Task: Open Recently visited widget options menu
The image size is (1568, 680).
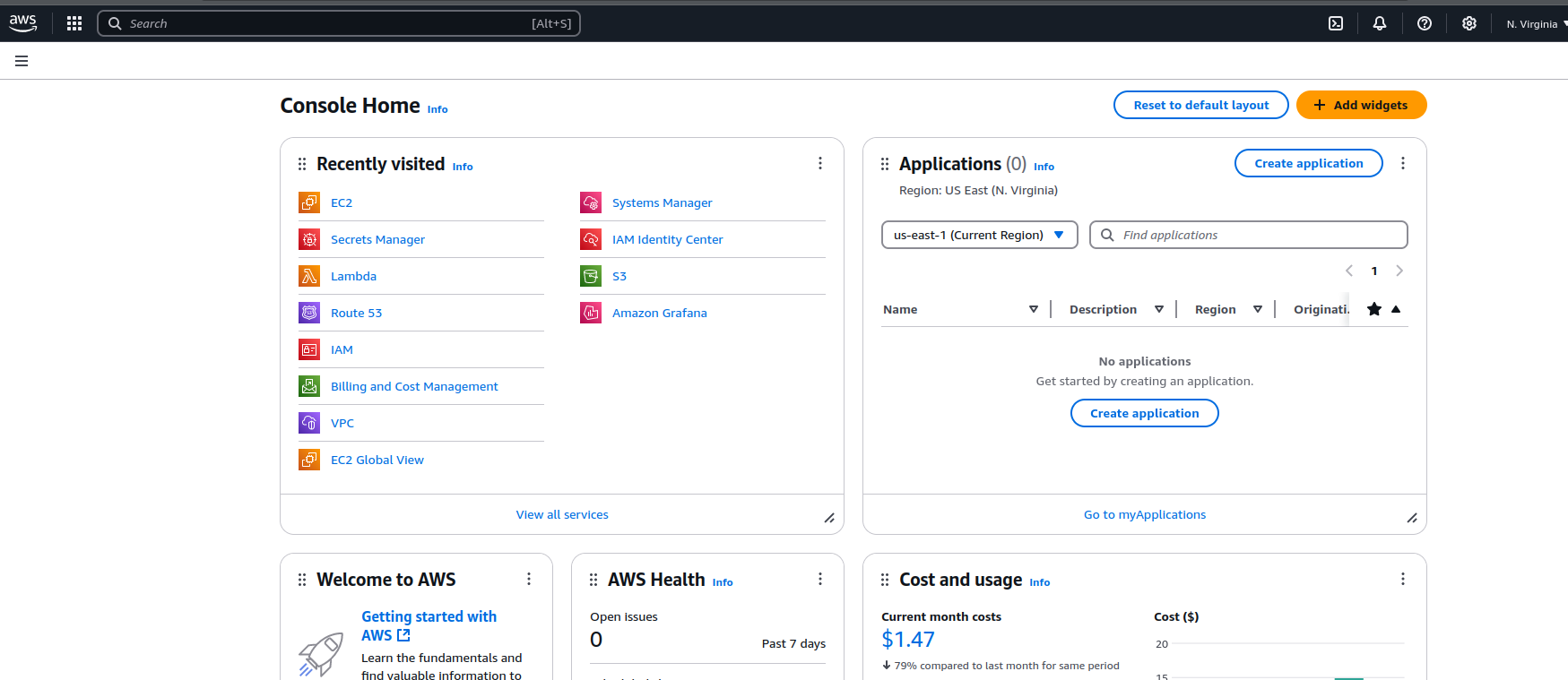Action: (x=819, y=163)
